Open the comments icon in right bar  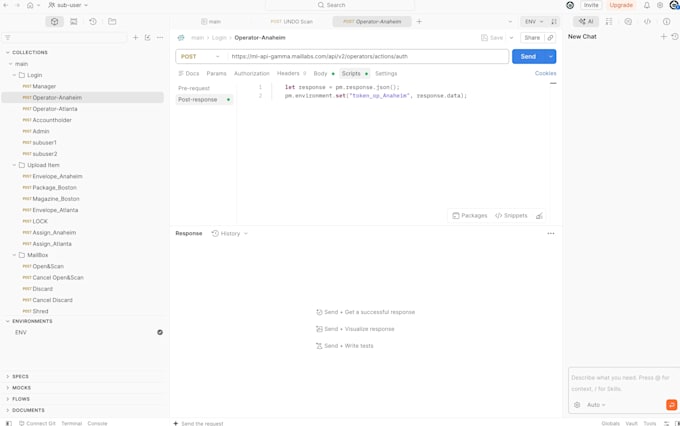click(x=628, y=21)
